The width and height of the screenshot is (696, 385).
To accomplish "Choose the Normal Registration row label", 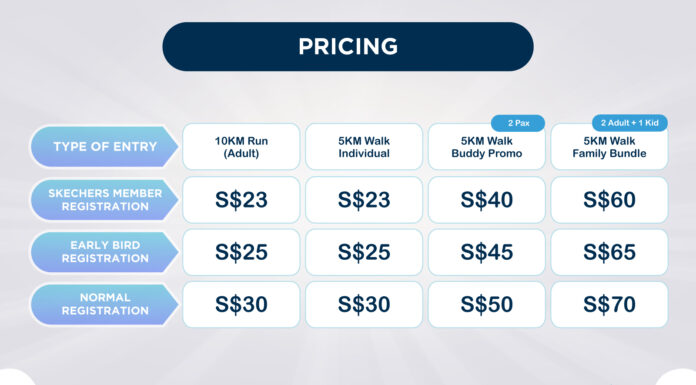I will point(104,304).
